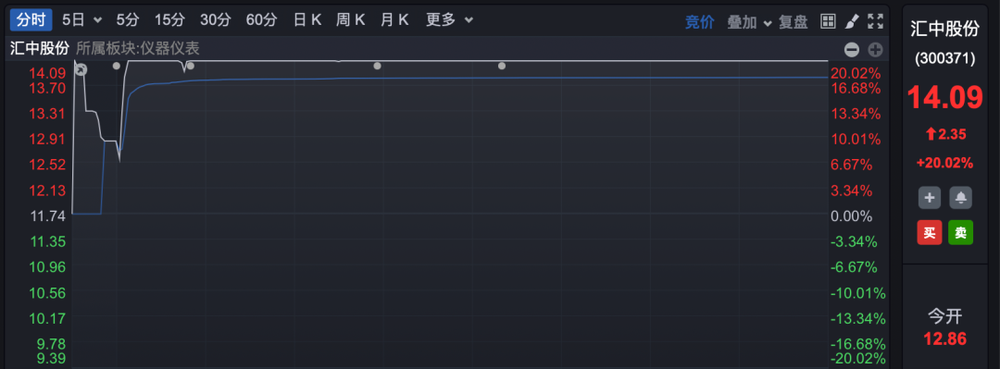Select the 15分 period tab
This screenshot has width=1000, height=369.
[x=168, y=20]
